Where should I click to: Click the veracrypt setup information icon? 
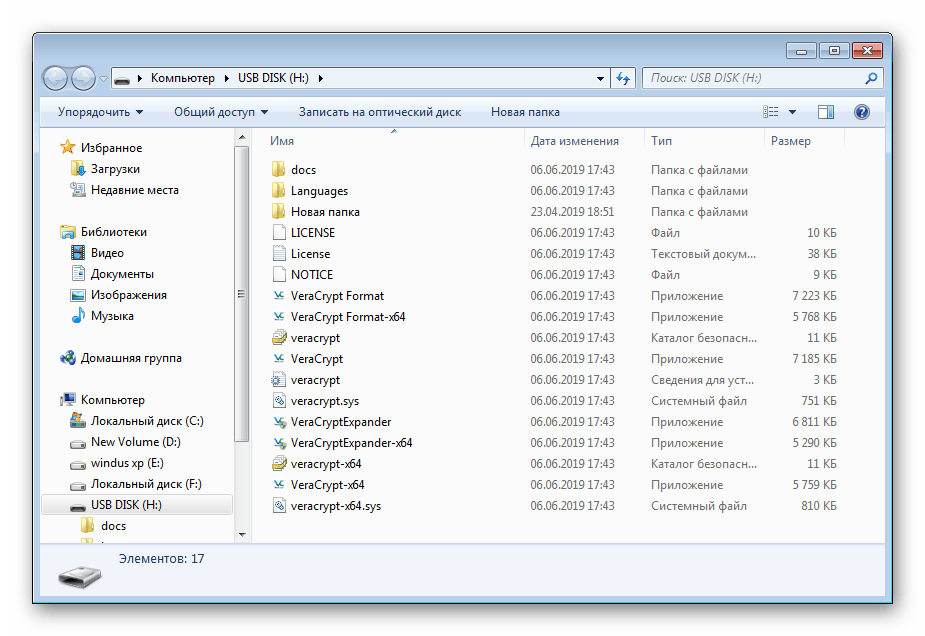[x=278, y=380]
